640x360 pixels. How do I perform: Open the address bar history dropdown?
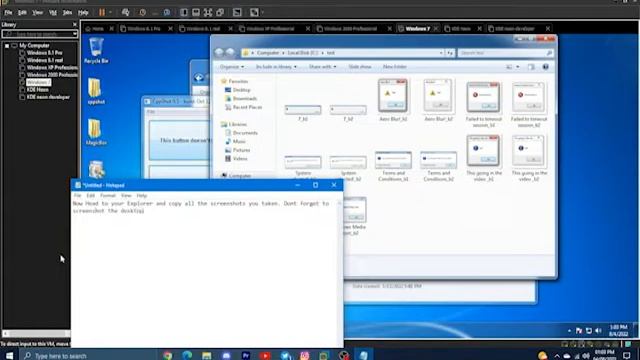(x=441, y=53)
